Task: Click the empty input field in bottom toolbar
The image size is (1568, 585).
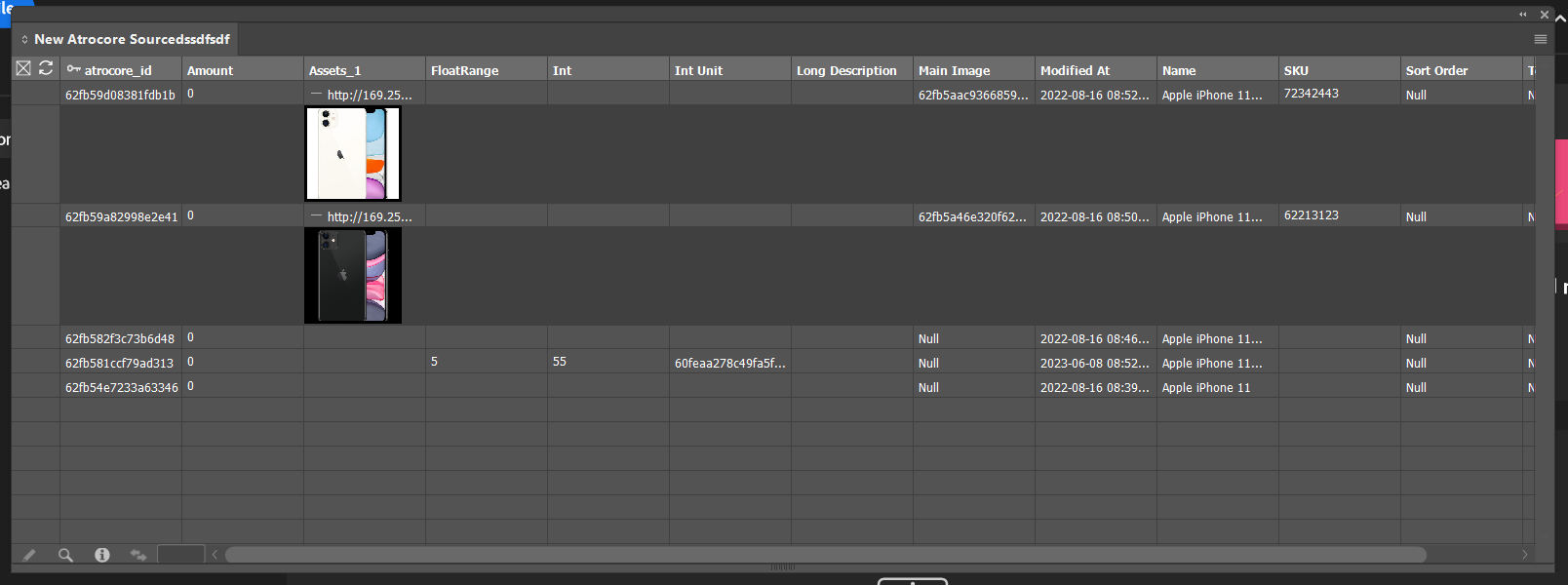Action: tap(180, 554)
